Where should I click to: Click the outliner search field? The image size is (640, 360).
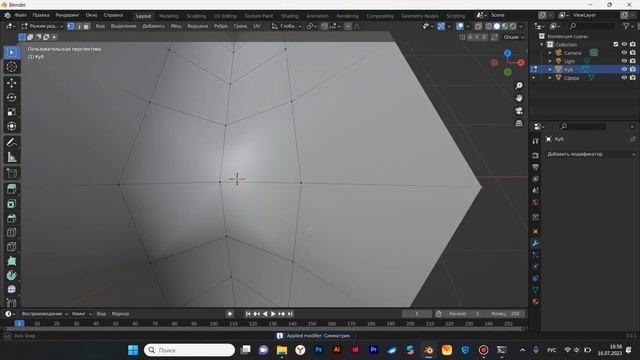click(x=591, y=26)
